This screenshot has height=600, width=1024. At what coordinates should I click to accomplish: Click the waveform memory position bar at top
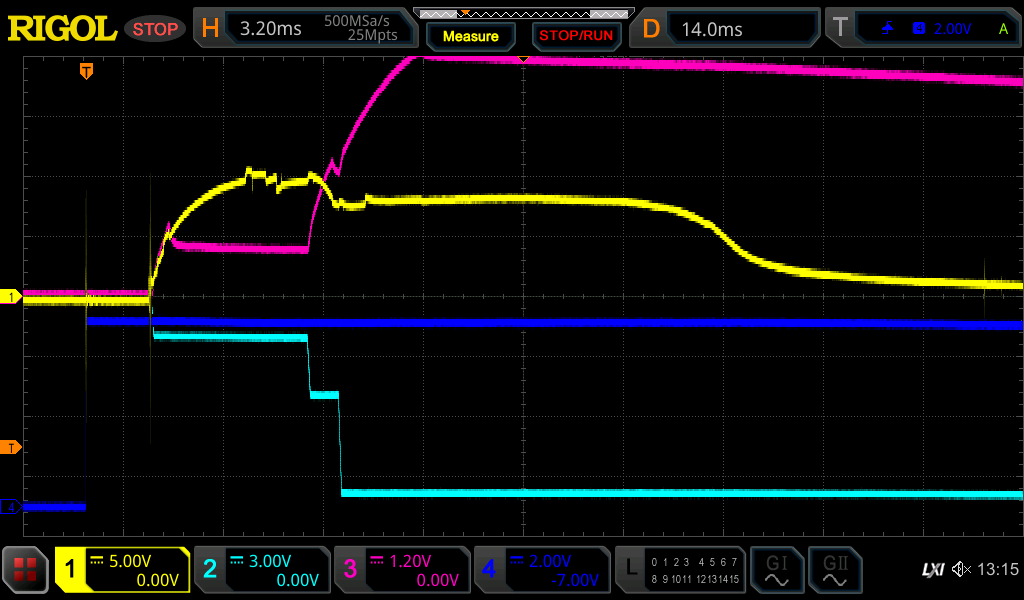(523, 13)
